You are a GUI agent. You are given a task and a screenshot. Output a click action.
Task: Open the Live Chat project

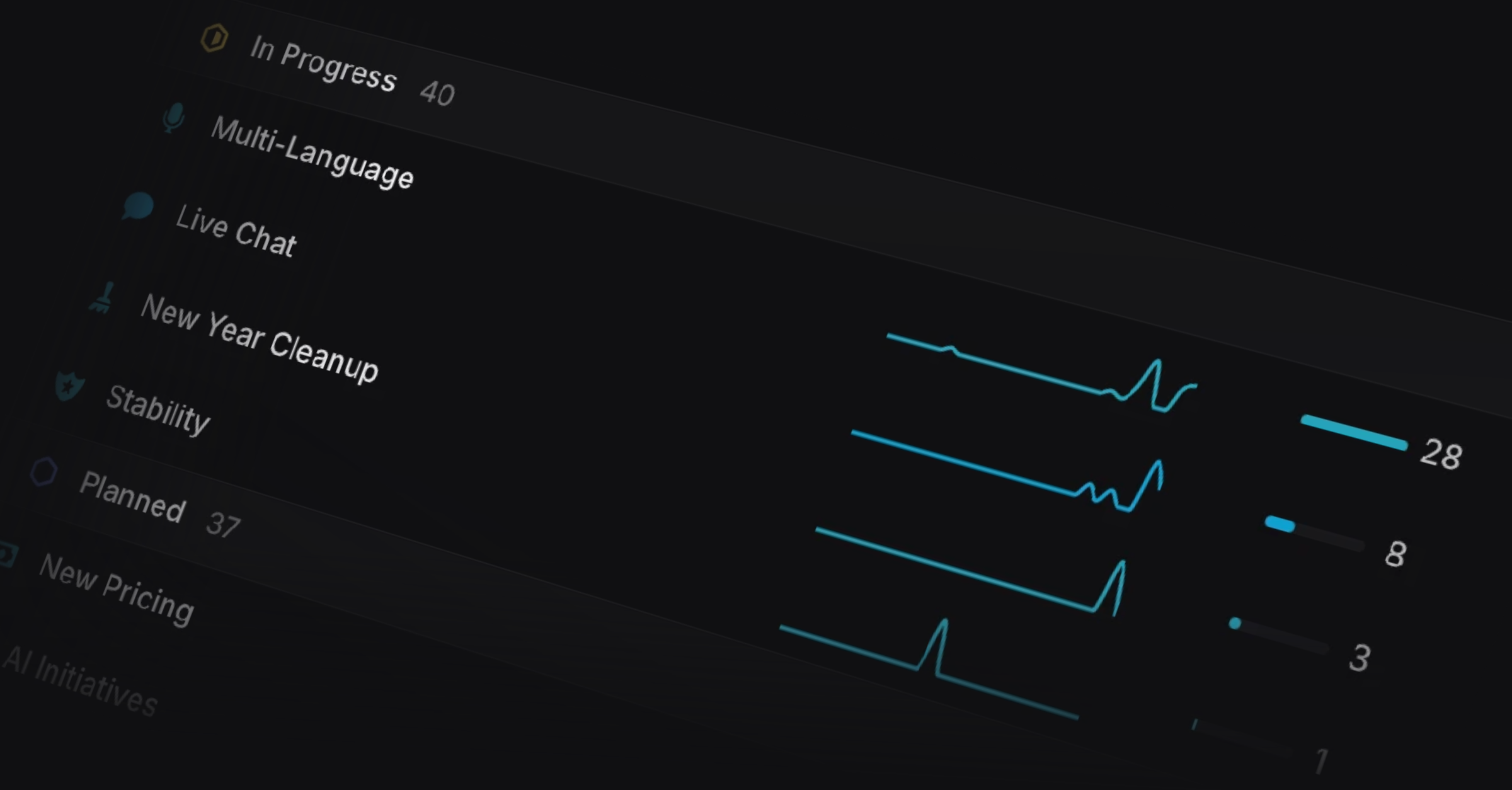236,231
